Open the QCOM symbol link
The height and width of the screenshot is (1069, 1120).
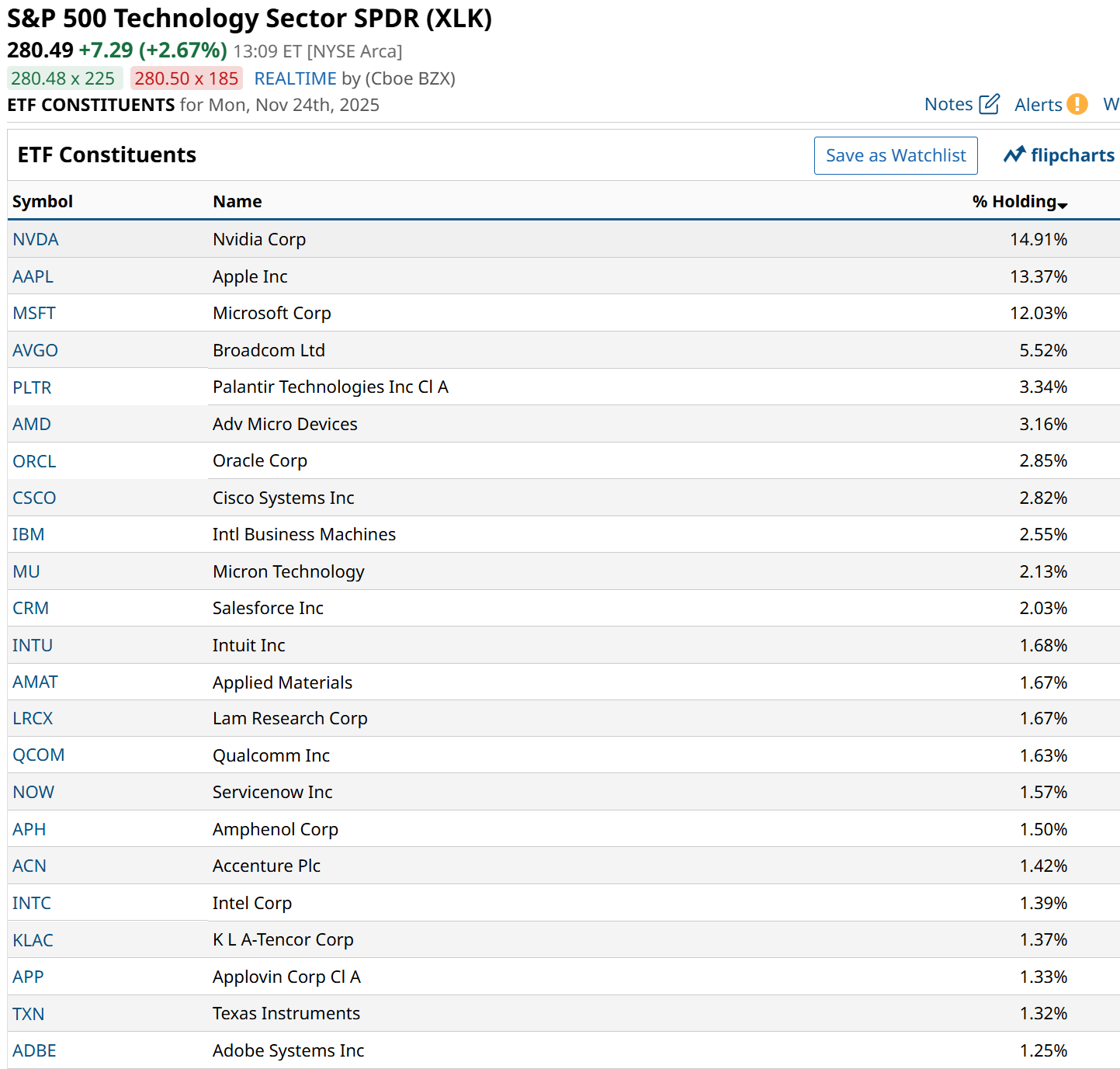[x=39, y=755]
